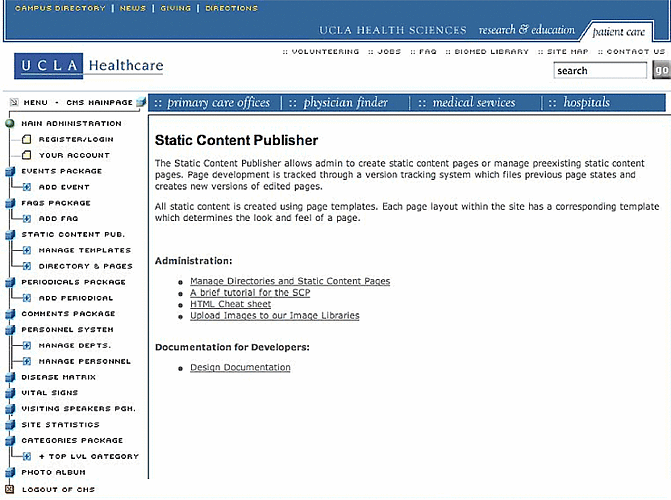671x500 pixels.
Task: Click the cube icon beside Vital Signs
Action: pos(10,393)
